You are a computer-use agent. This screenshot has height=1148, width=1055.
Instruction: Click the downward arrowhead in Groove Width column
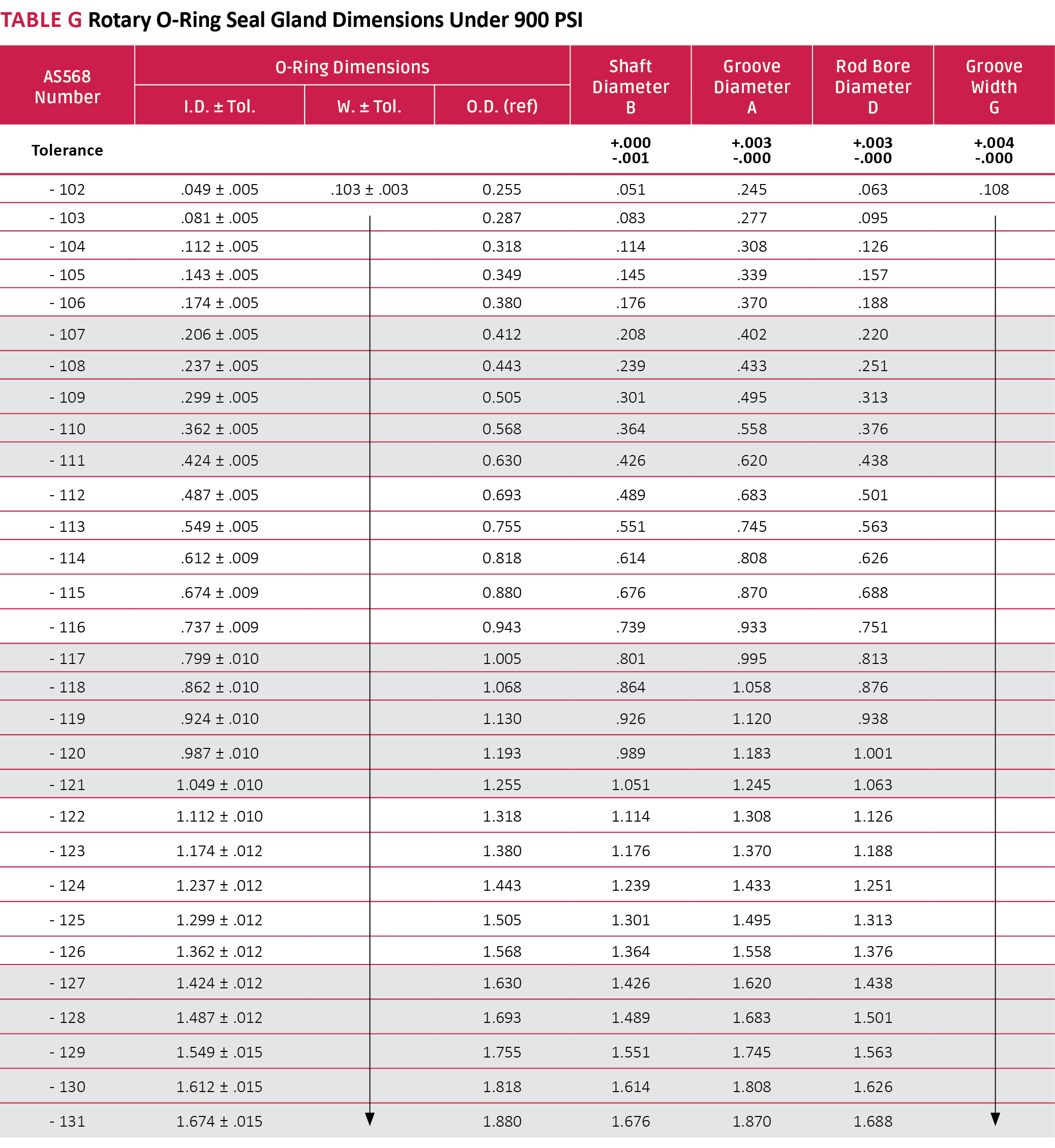pos(995,1119)
